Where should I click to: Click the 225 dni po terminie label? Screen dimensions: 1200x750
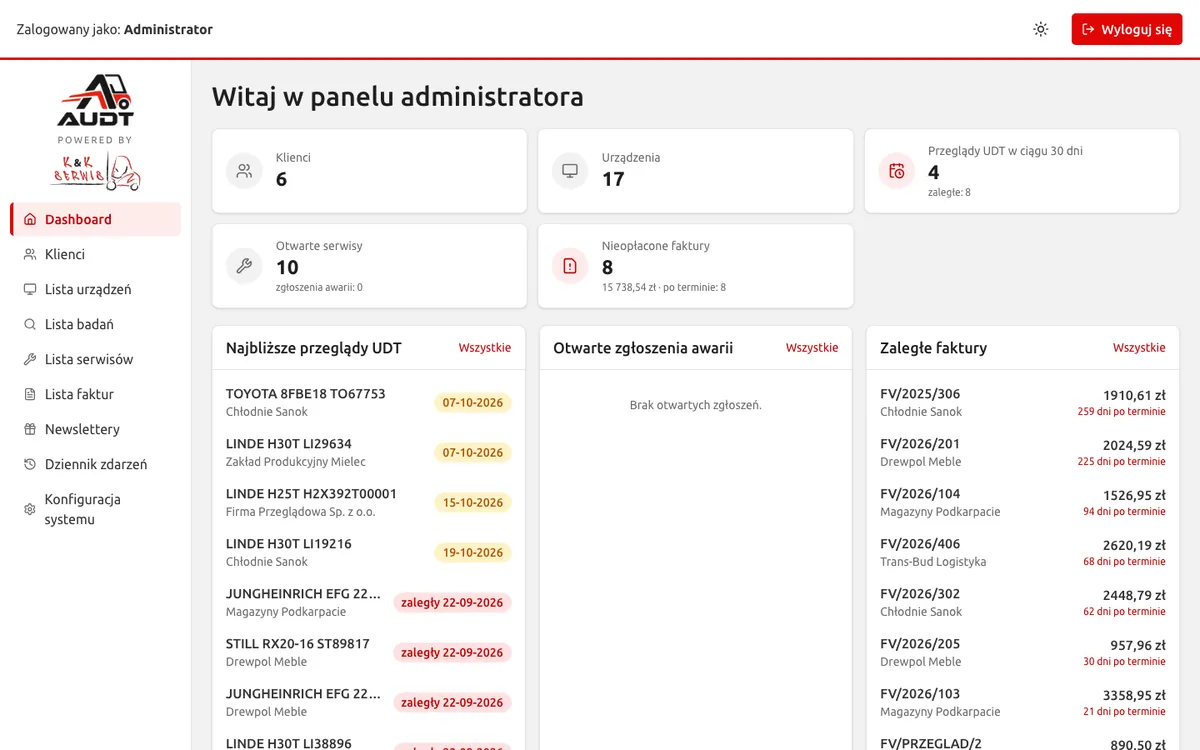(x=1121, y=462)
